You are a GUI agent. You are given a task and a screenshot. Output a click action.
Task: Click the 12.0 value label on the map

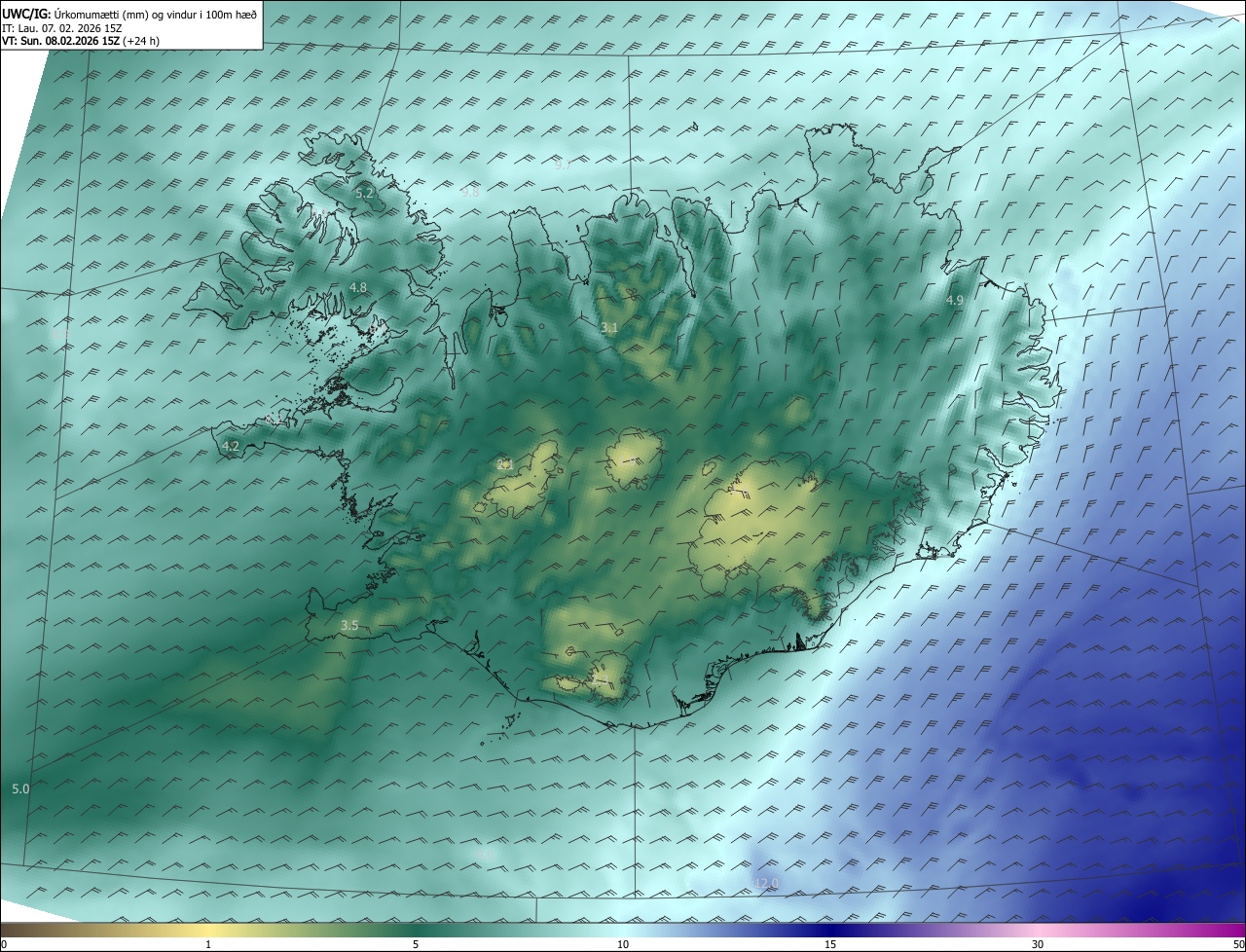point(767,883)
